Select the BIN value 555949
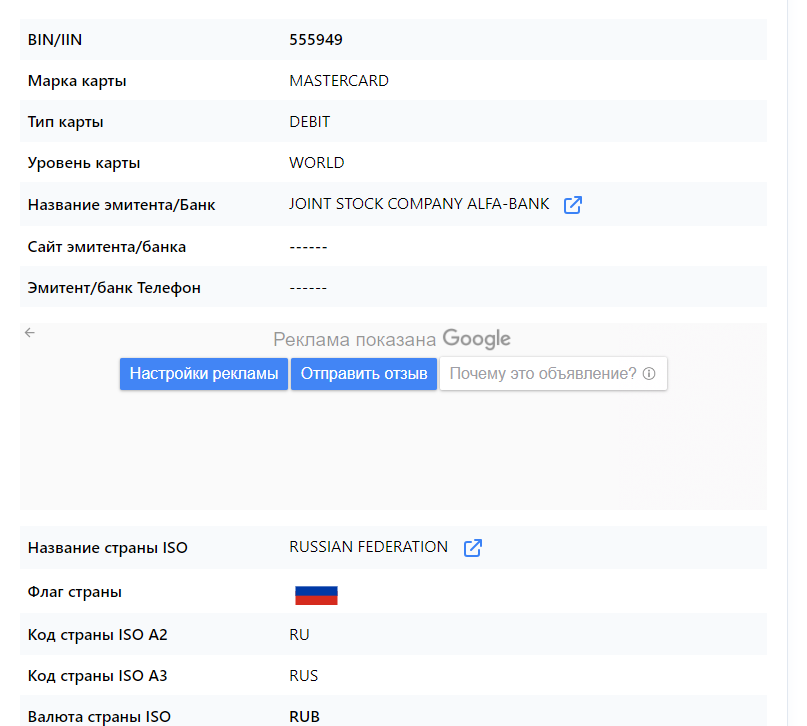Image resolution: width=807 pixels, height=726 pixels. tap(316, 40)
